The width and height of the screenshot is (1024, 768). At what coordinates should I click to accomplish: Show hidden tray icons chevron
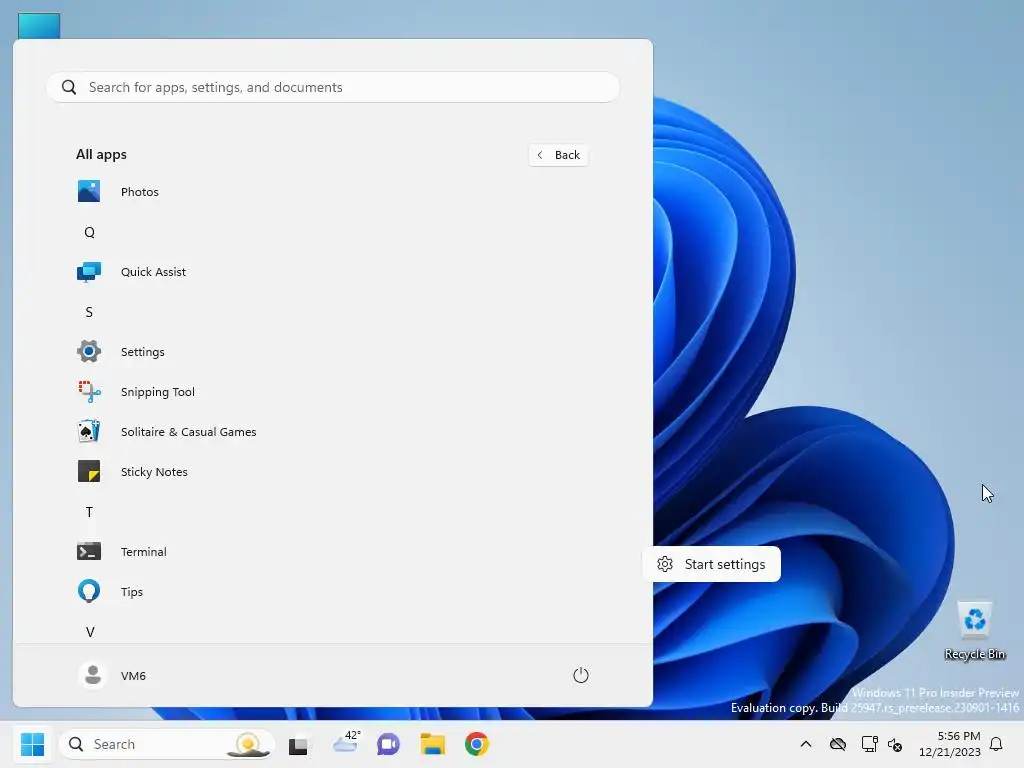tap(806, 744)
